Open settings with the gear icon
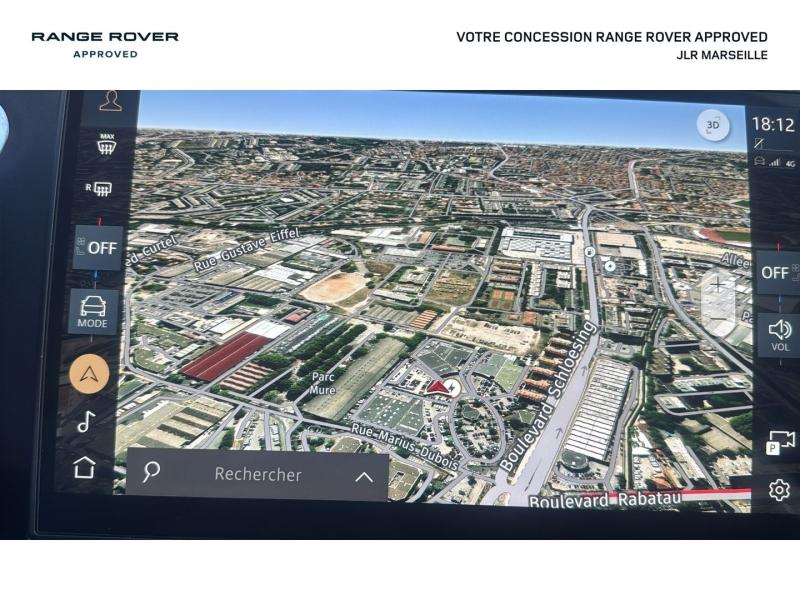Screen dimensions: 800x600 coord(779,490)
